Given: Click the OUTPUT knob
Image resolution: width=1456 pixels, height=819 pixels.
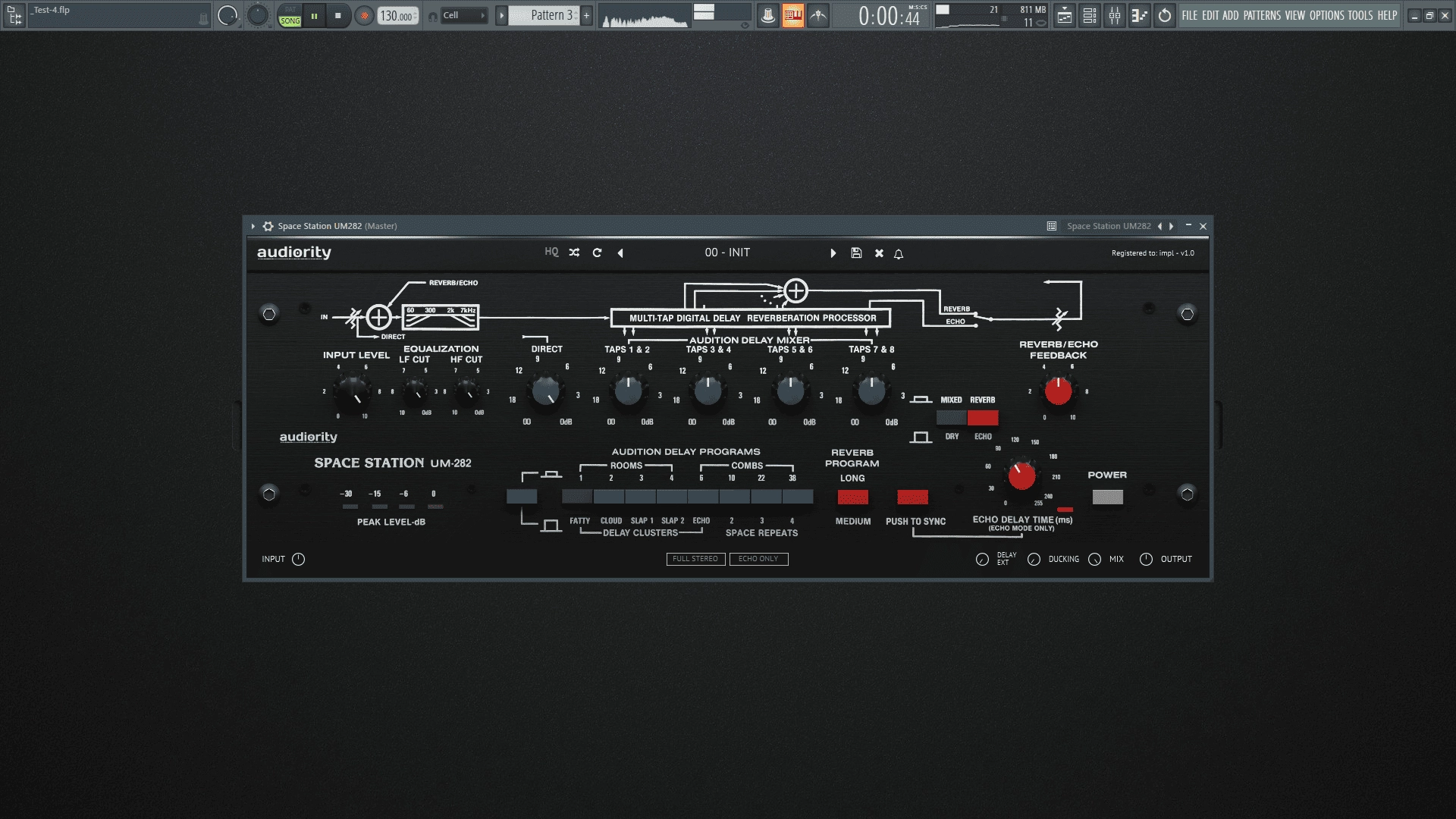Looking at the screenshot, I should (1146, 560).
